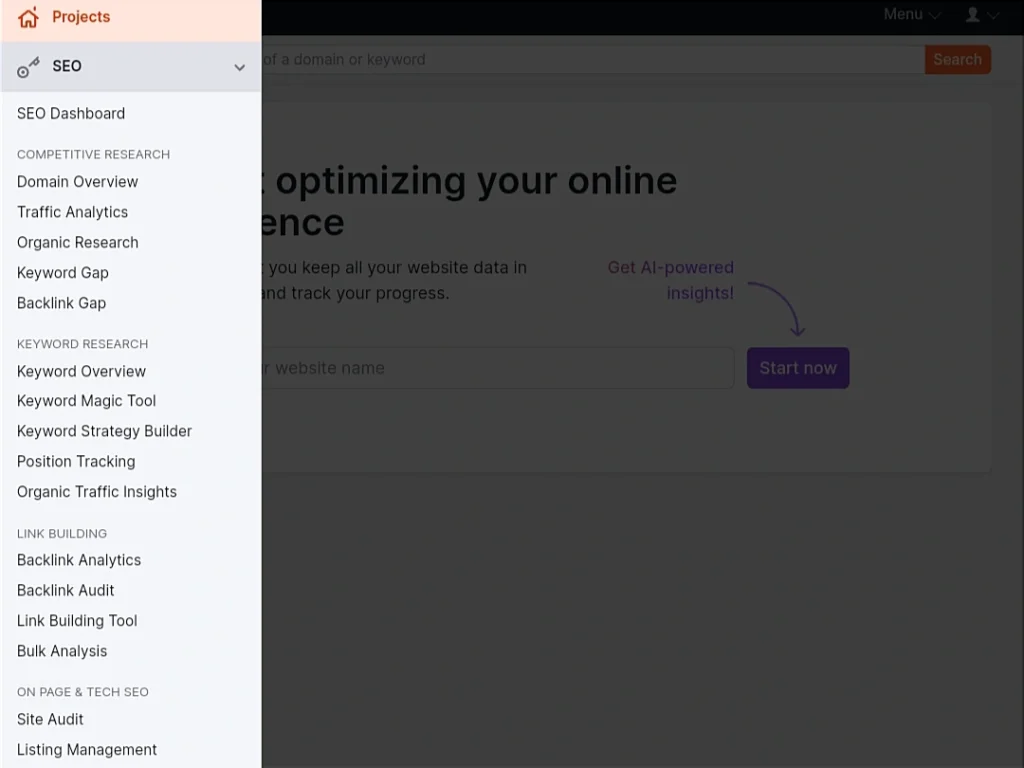Click the Link Building heading
This screenshot has height=768, width=1024.
[62, 534]
